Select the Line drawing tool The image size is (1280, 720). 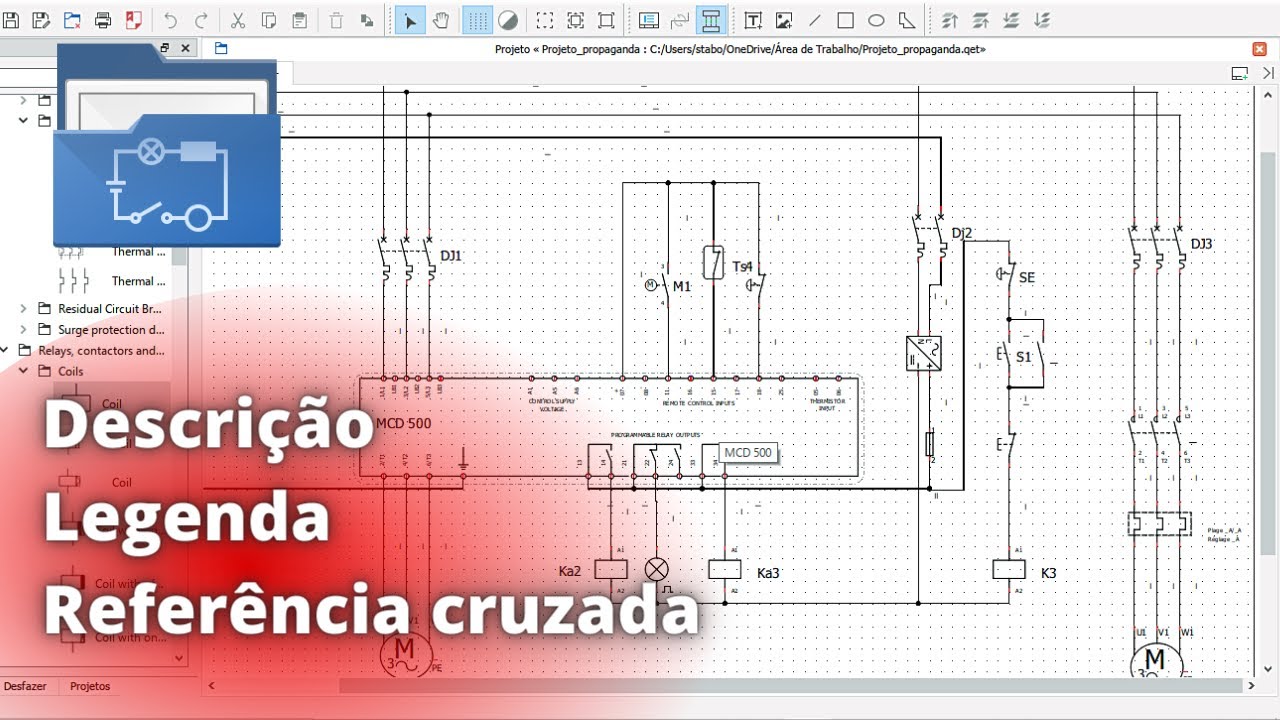(815, 20)
